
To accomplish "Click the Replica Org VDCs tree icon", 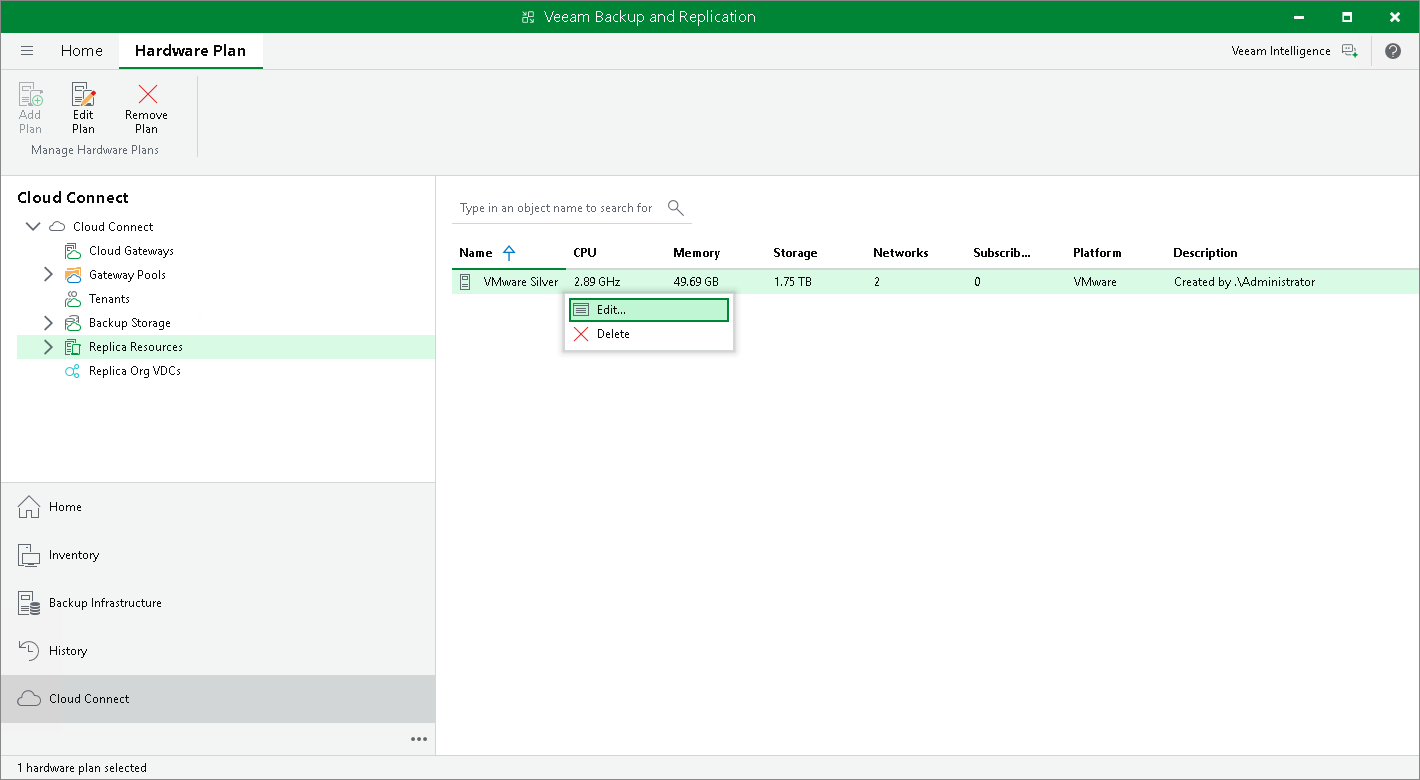I will point(73,371).
